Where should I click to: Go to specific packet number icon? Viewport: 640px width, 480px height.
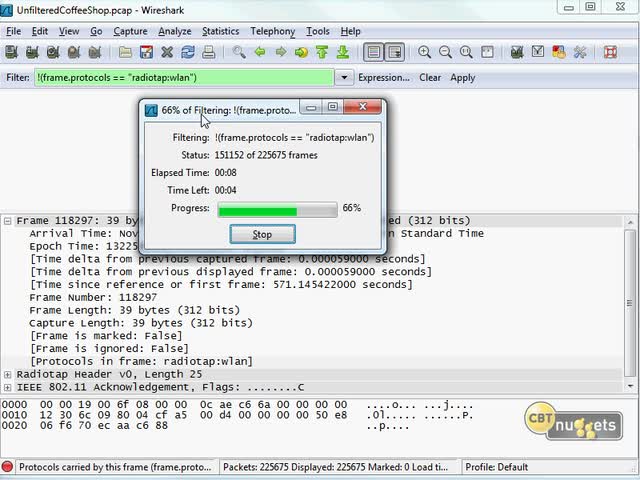point(301,52)
